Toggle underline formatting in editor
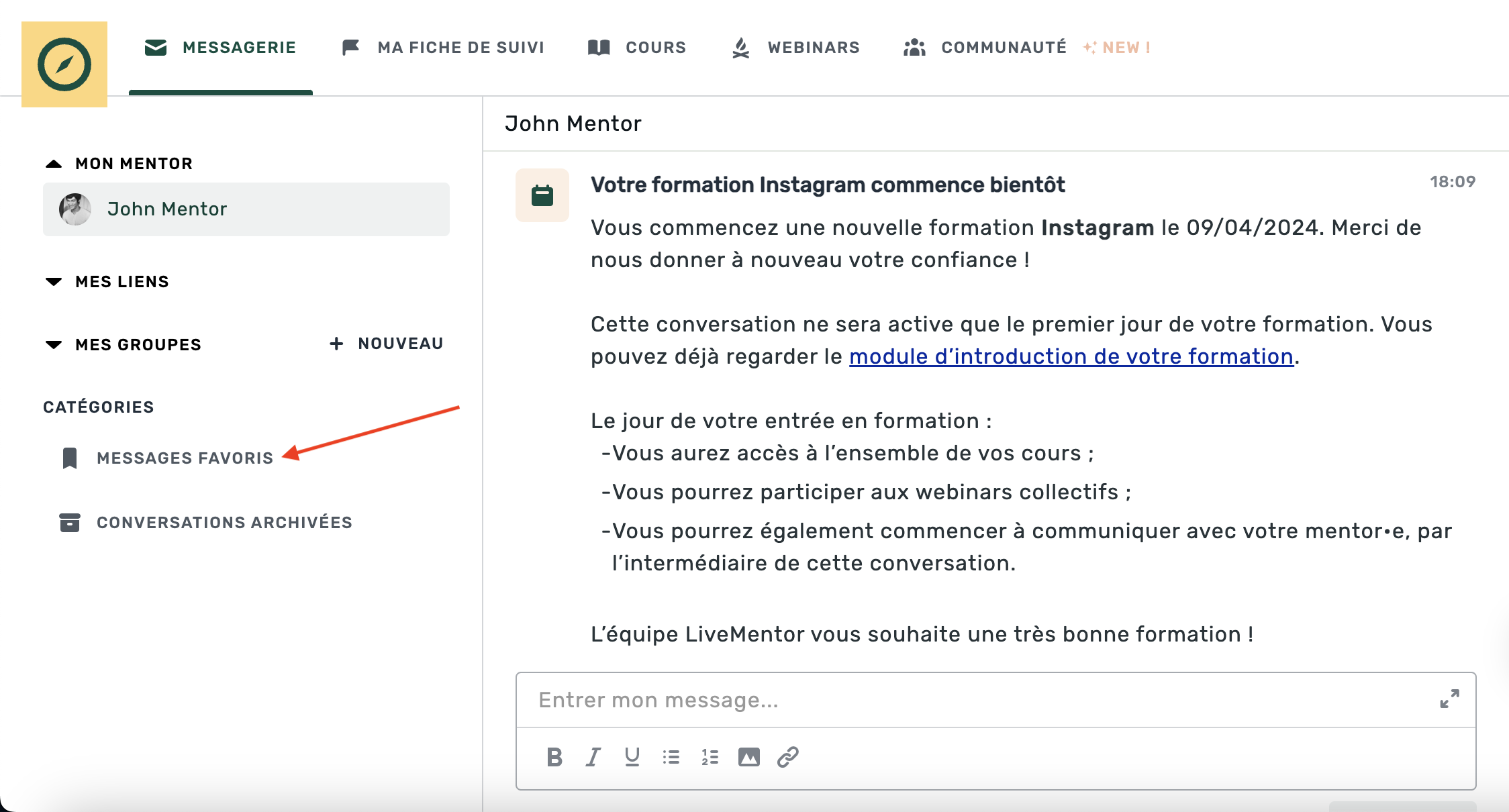 pos(632,757)
